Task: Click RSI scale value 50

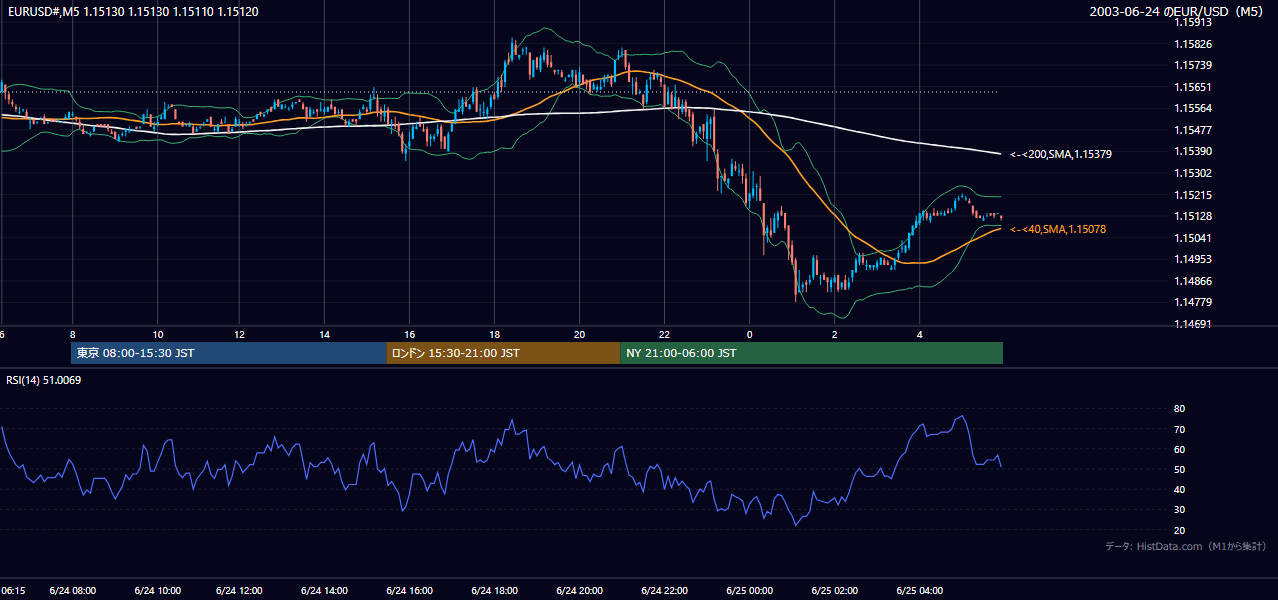Action: pyautogui.click(x=1179, y=470)
